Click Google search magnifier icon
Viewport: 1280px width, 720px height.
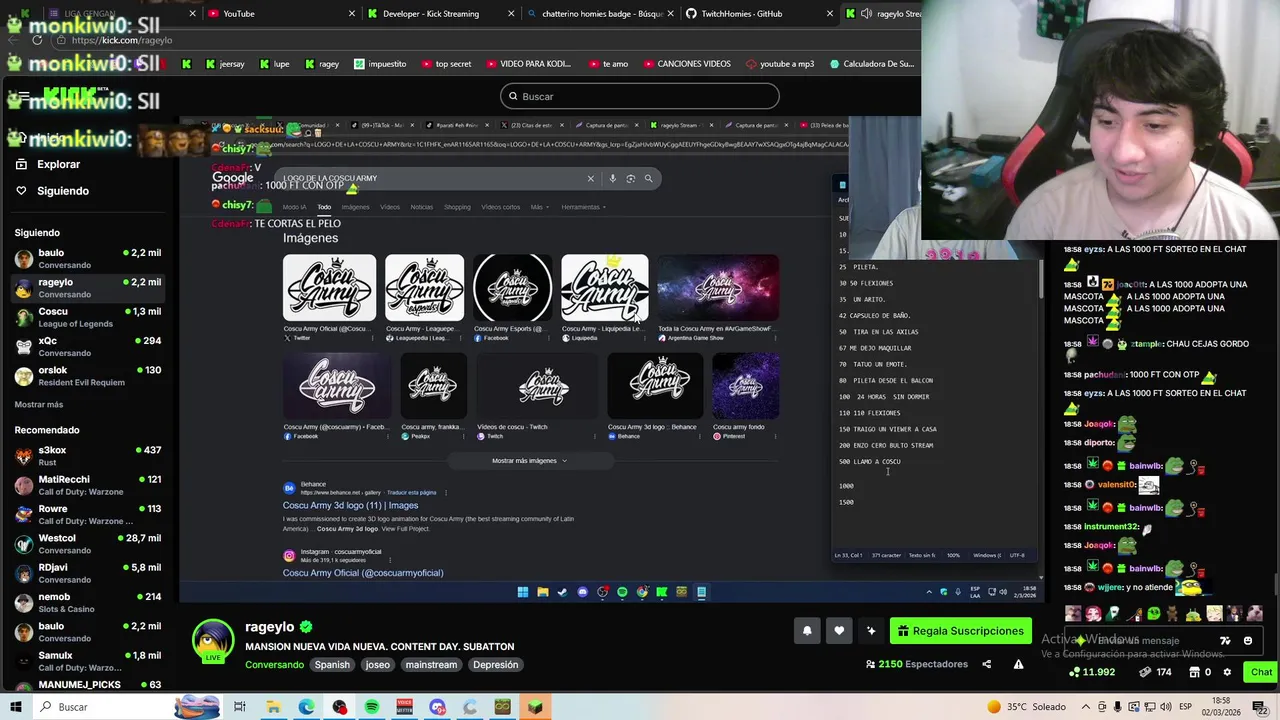(648, 179)
